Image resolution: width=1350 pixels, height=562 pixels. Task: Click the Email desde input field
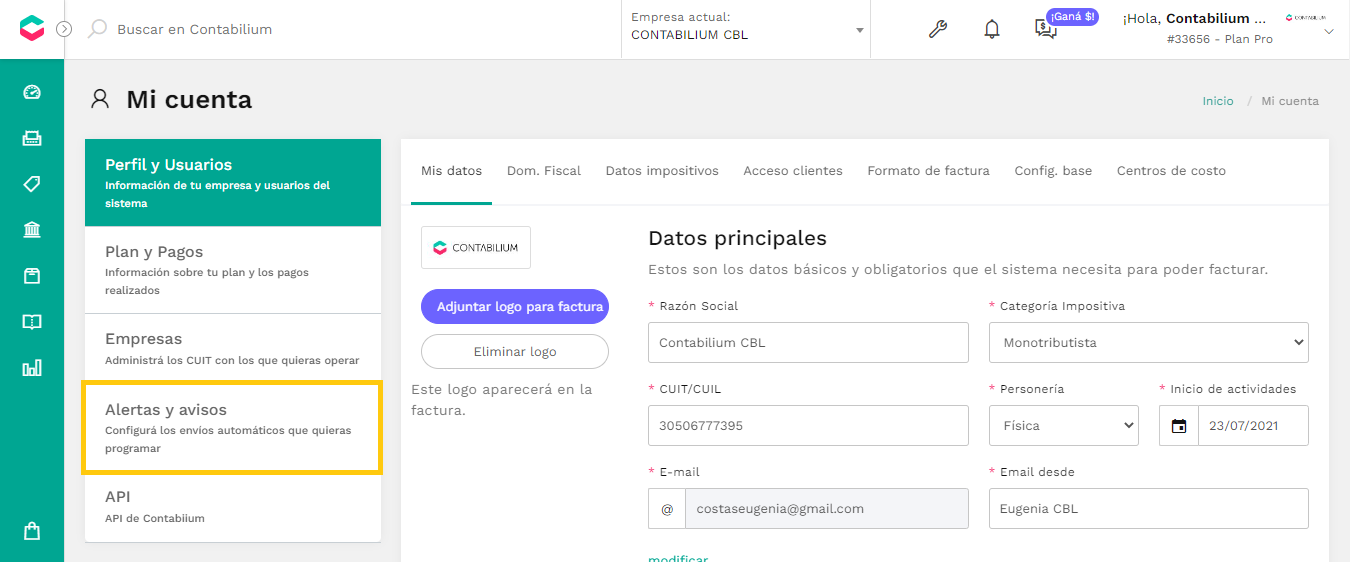pyautogui.click(x=1149, y=508)
